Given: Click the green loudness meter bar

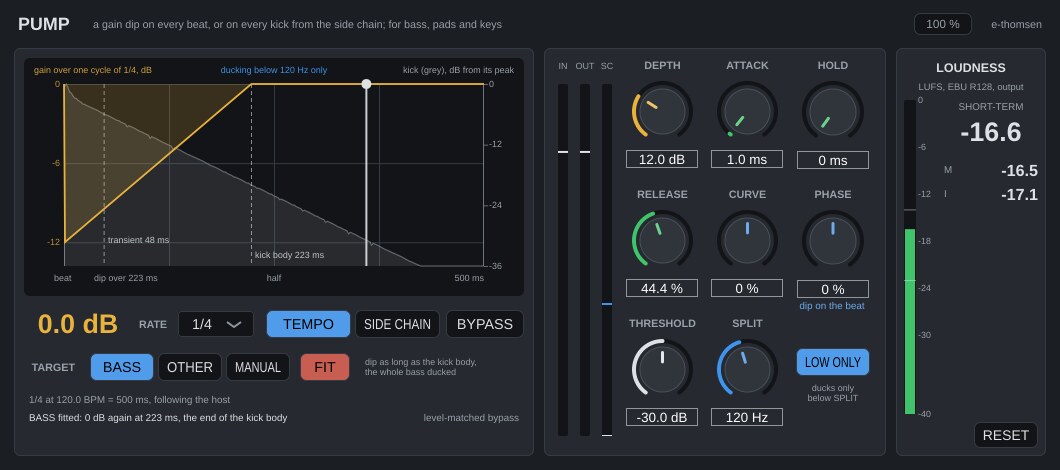Looking at the screenshot, I should (910, 321).
